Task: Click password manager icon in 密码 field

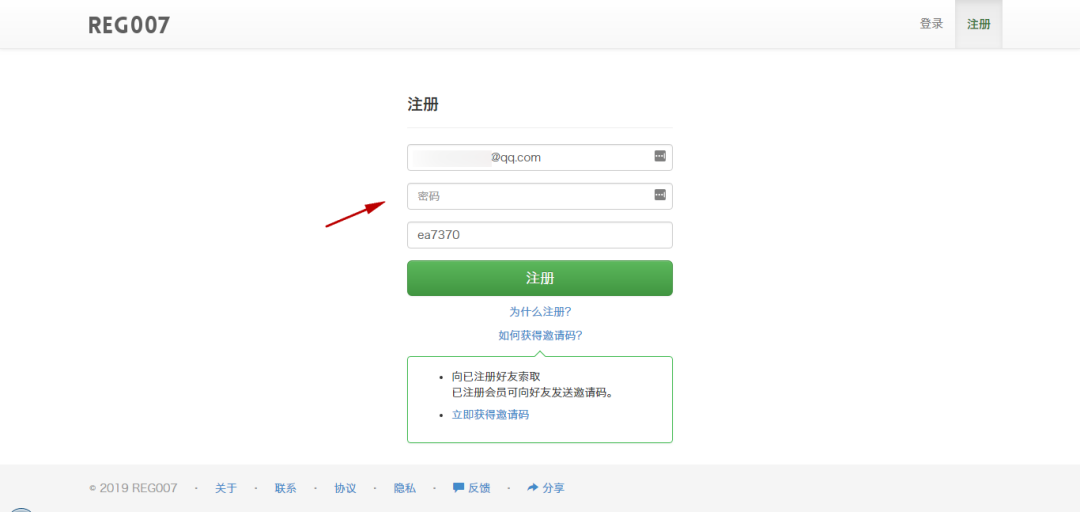Action: (x=660, y=195)
